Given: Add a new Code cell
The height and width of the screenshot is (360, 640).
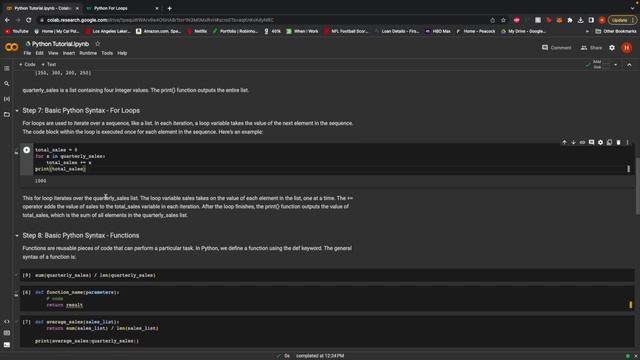Looking at the screenshot, I should click(27, 64).
